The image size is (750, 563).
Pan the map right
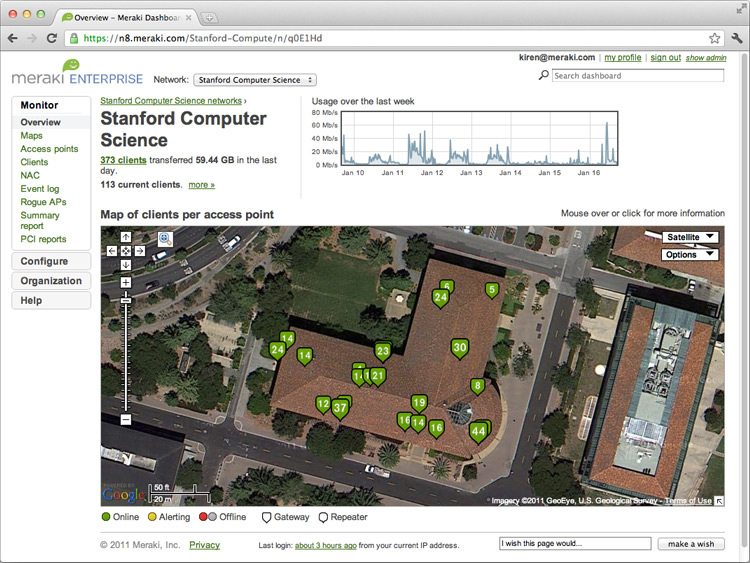coord(140,251)
